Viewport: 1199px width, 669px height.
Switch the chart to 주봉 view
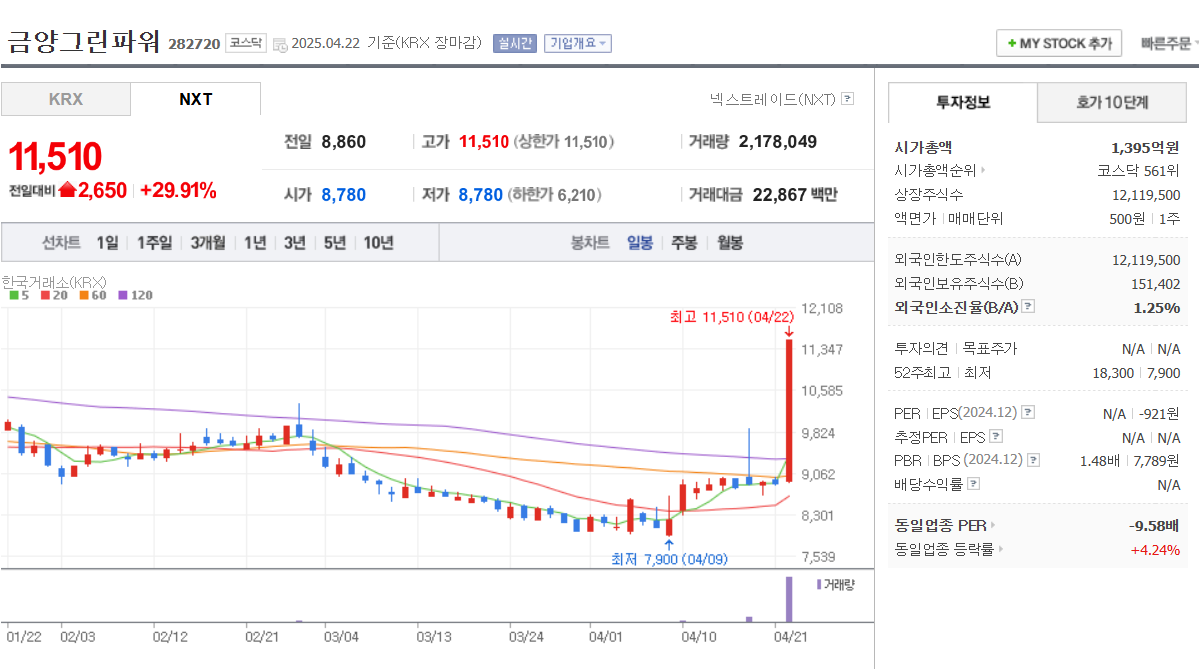click(683, 242)
